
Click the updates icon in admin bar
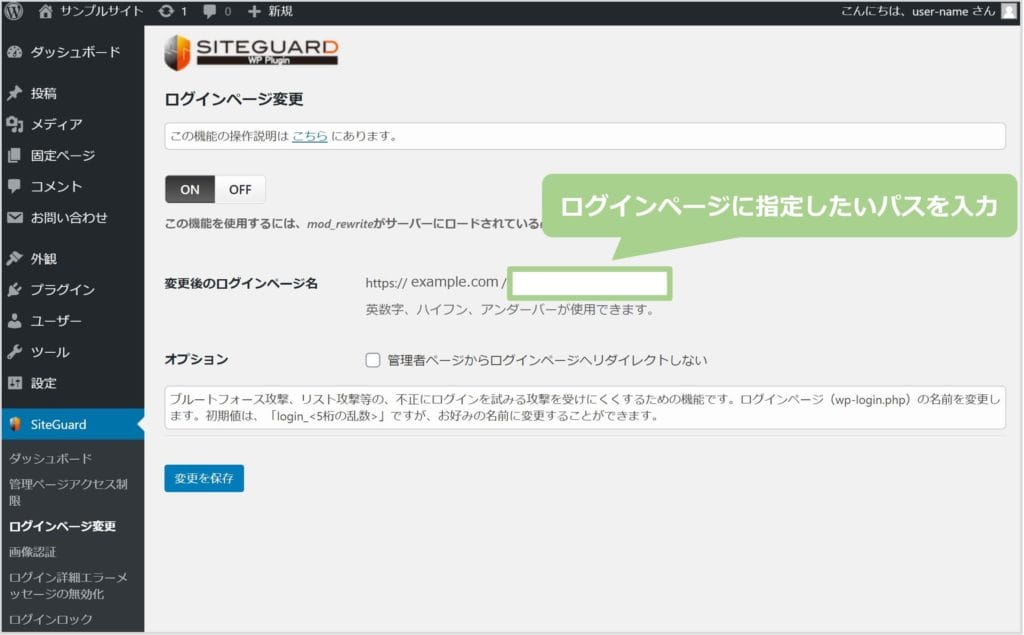tap(165, 12)
